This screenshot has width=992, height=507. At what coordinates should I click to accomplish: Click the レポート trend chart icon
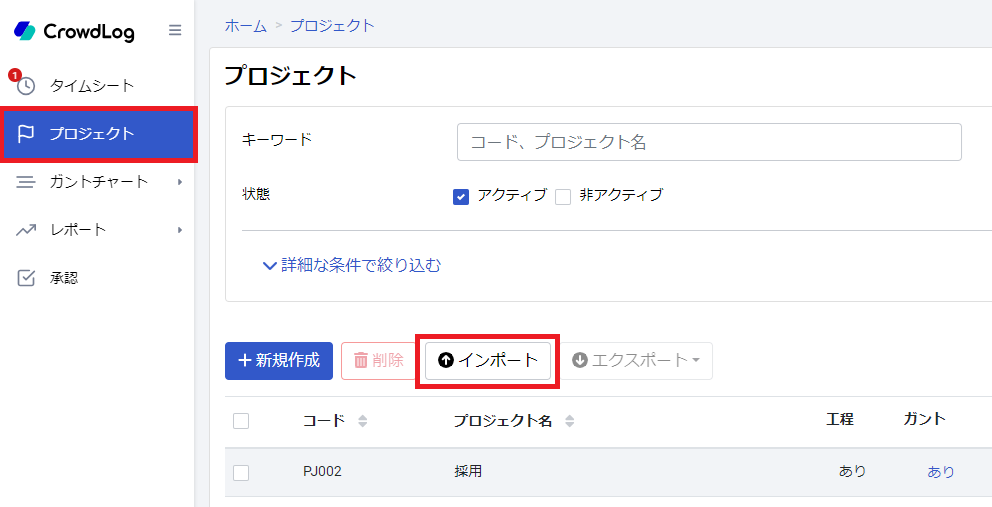(x=25, y=230)
